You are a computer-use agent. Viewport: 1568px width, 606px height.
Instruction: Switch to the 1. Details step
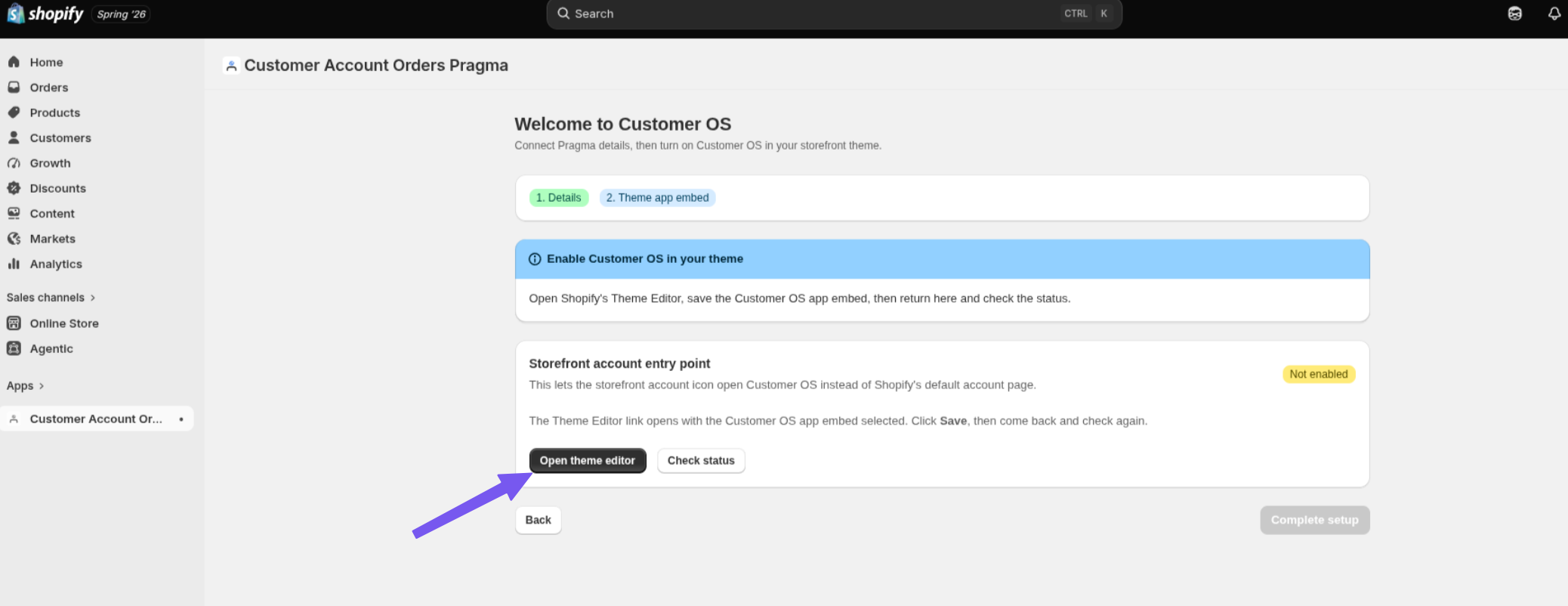click(x=559, y=198)
